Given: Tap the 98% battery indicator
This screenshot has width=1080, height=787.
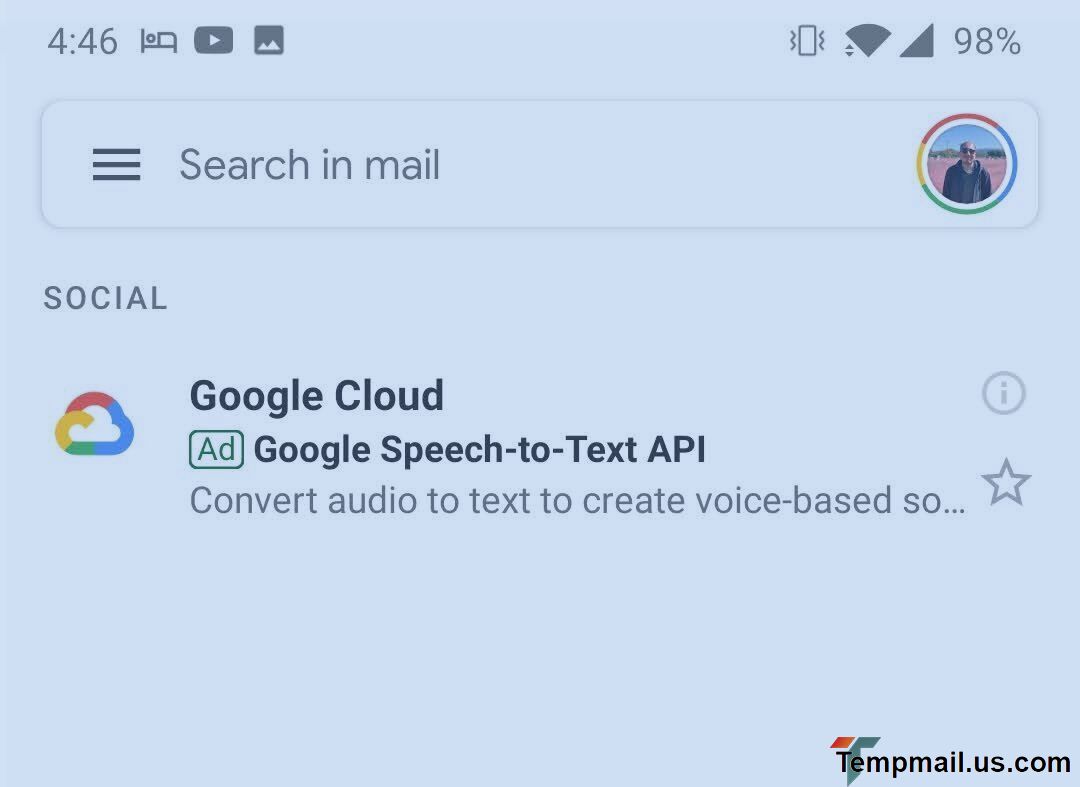Looking at the screenshot, I should pos(987,42).
